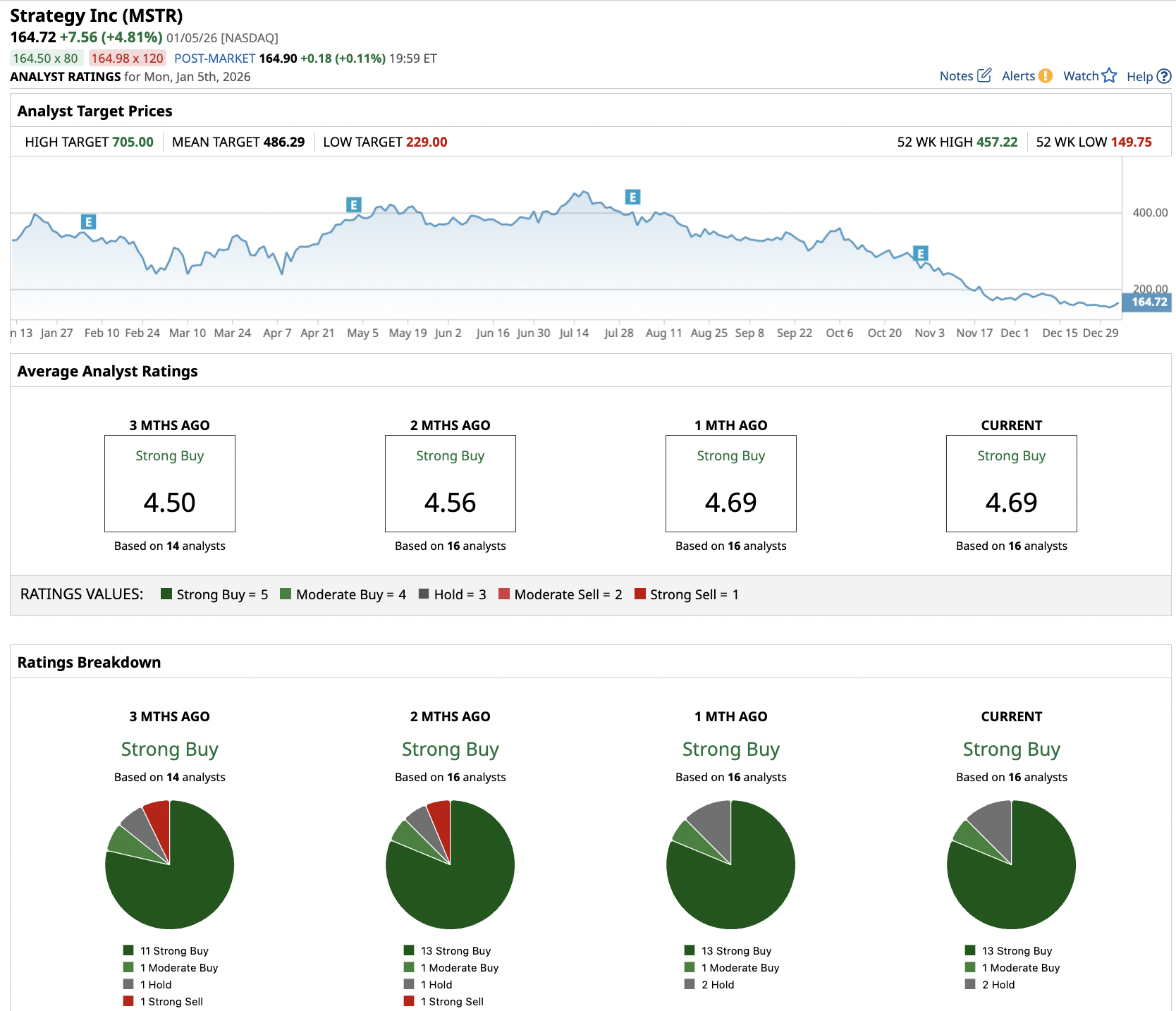Click the red Strong Sell legend swatch

click(x=640, y=594)
